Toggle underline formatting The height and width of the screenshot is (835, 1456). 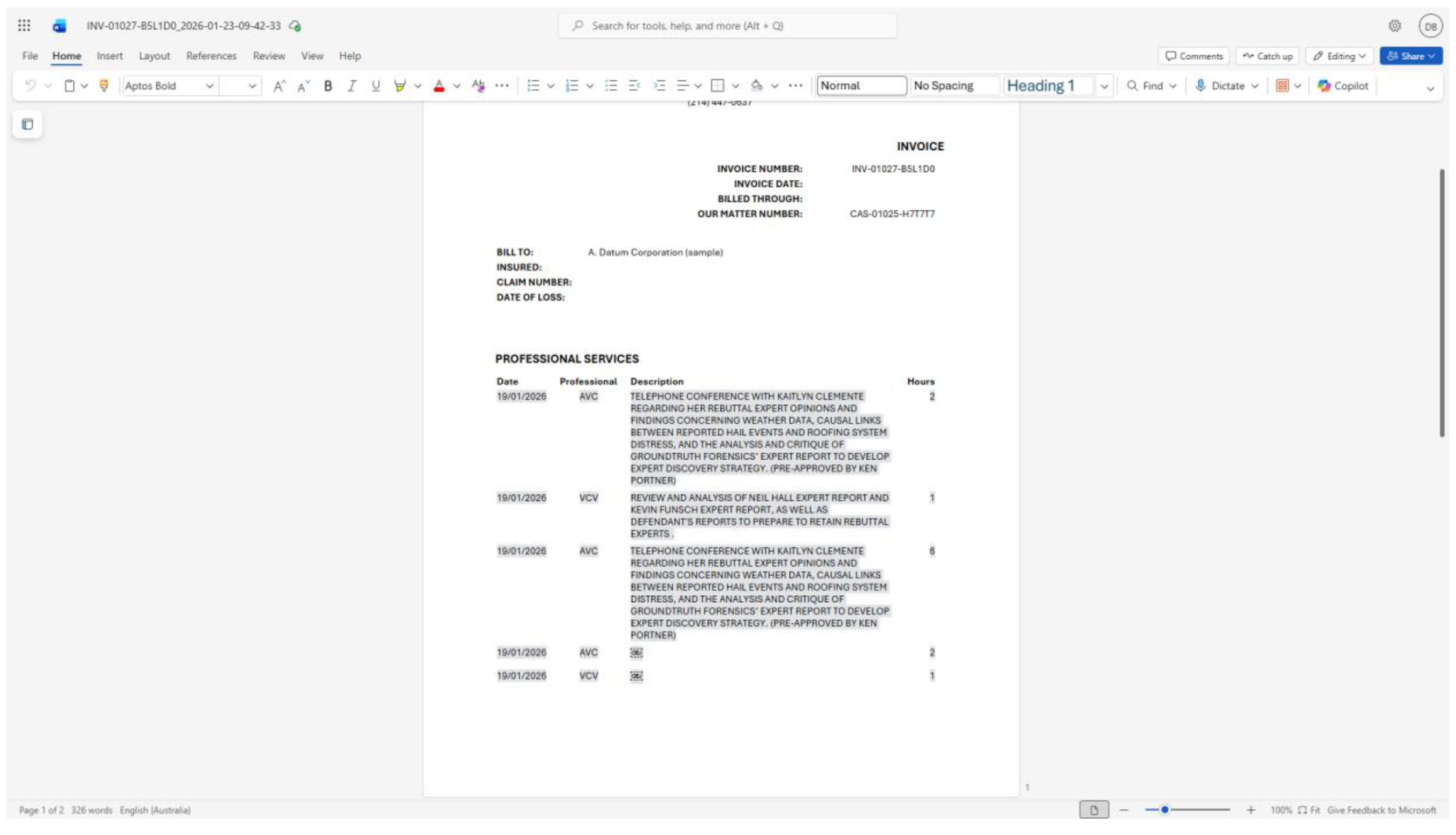(x=376, y=86)
